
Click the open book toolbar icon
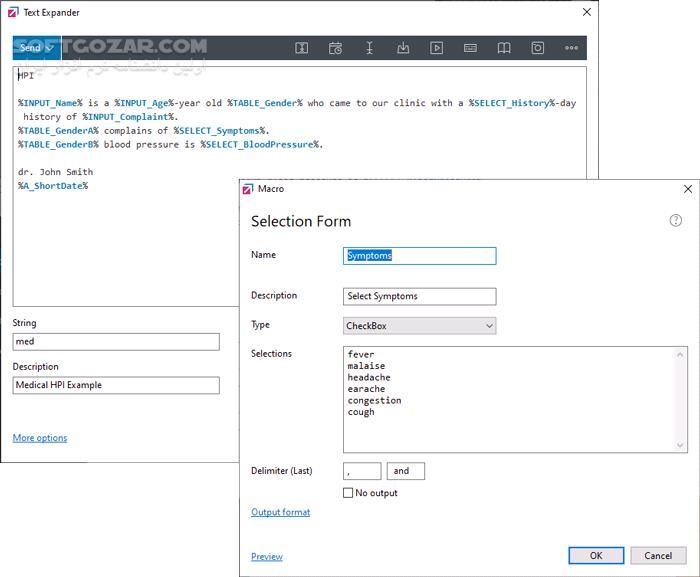click(504, 48)
